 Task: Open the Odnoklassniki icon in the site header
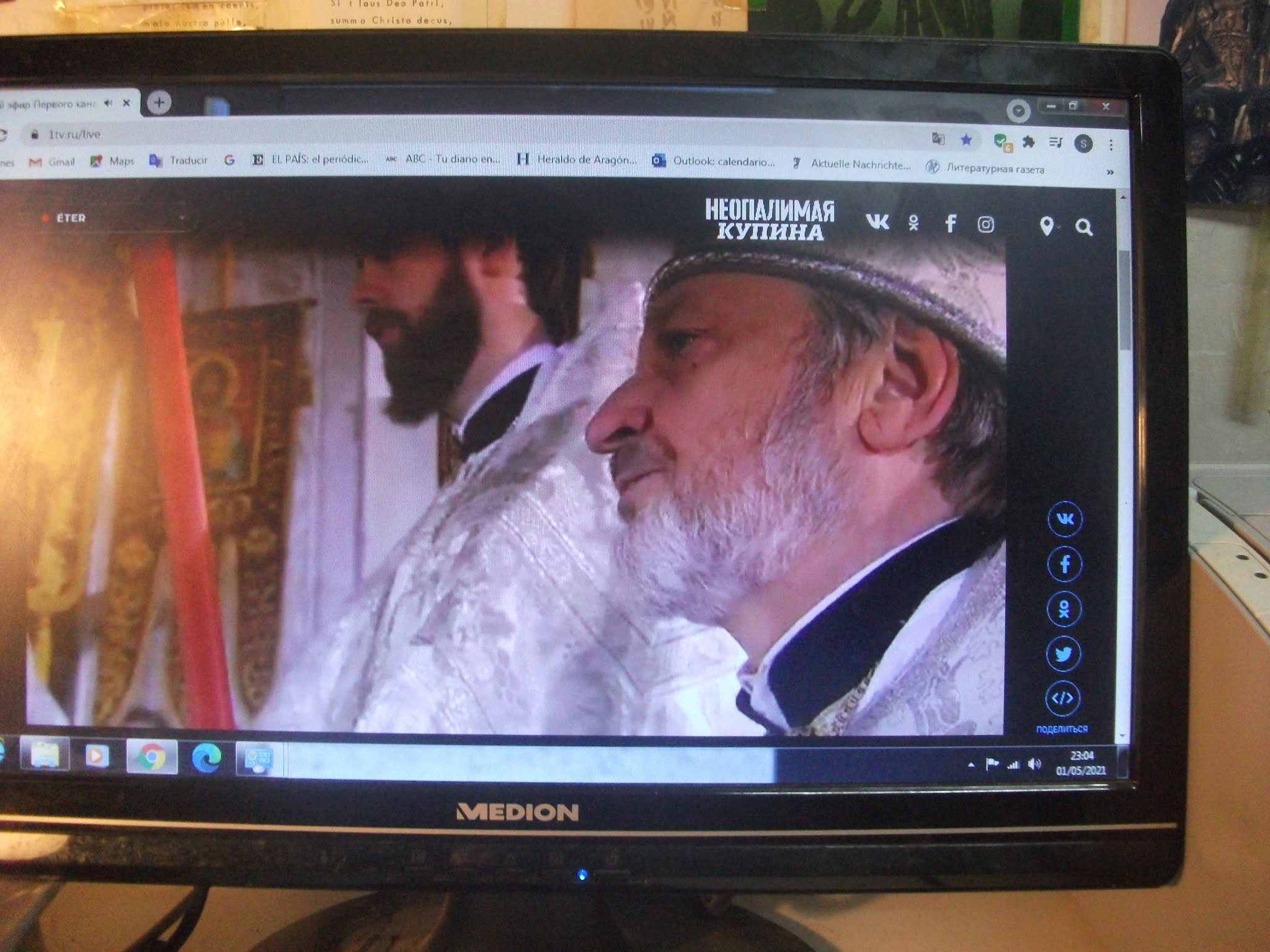913,223
